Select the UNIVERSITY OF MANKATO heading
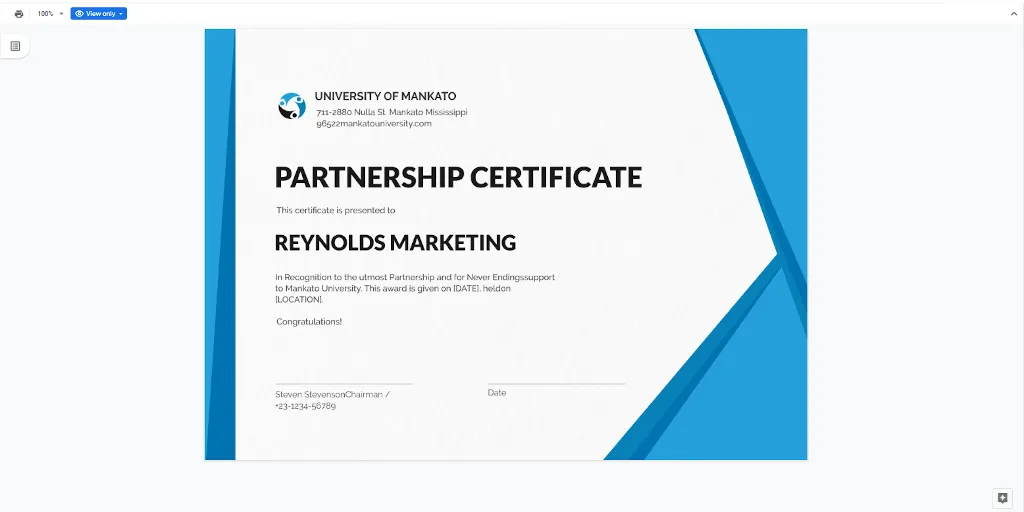Screen dimensions: 1024x512 click(x=385, y=97)
